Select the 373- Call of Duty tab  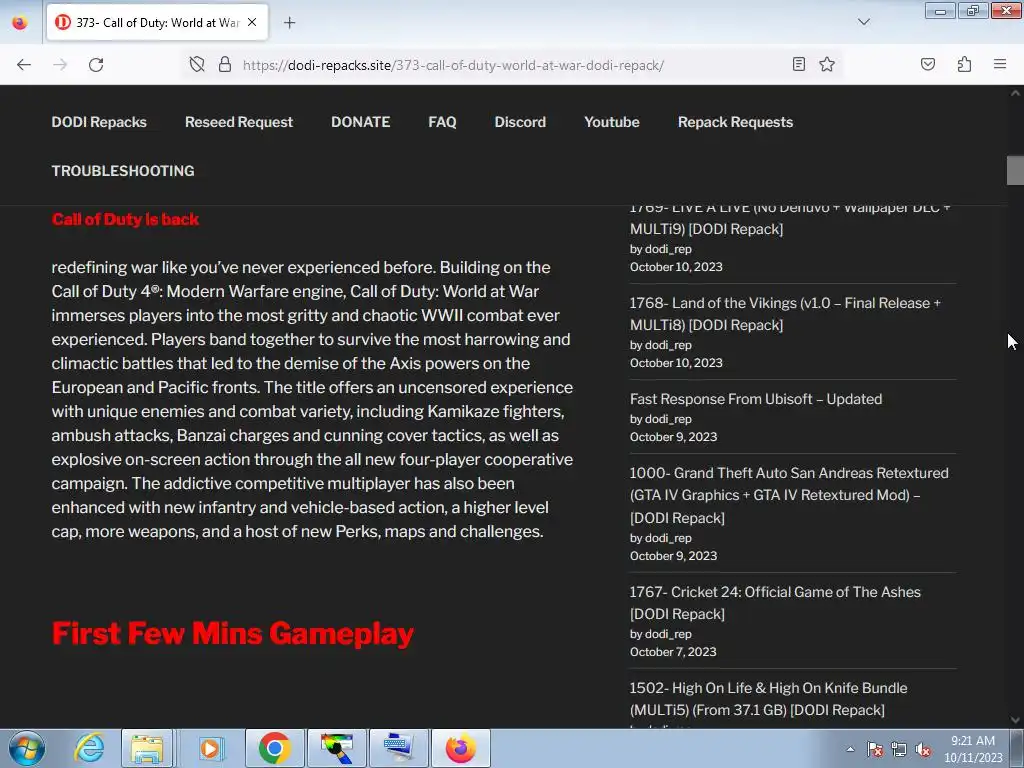pyautogui.click(x=157, y=23)
